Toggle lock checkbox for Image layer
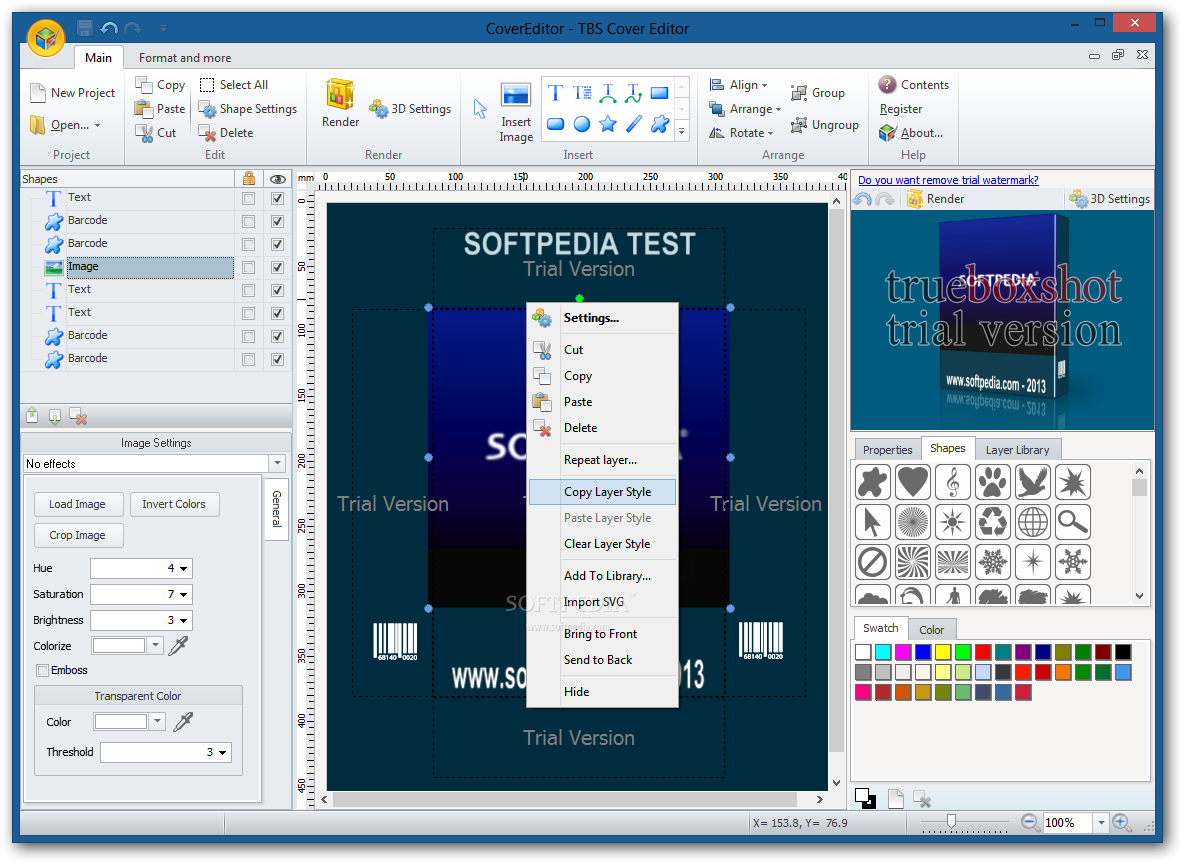This screenshot has height=863, width=1183. coord(248,267)
